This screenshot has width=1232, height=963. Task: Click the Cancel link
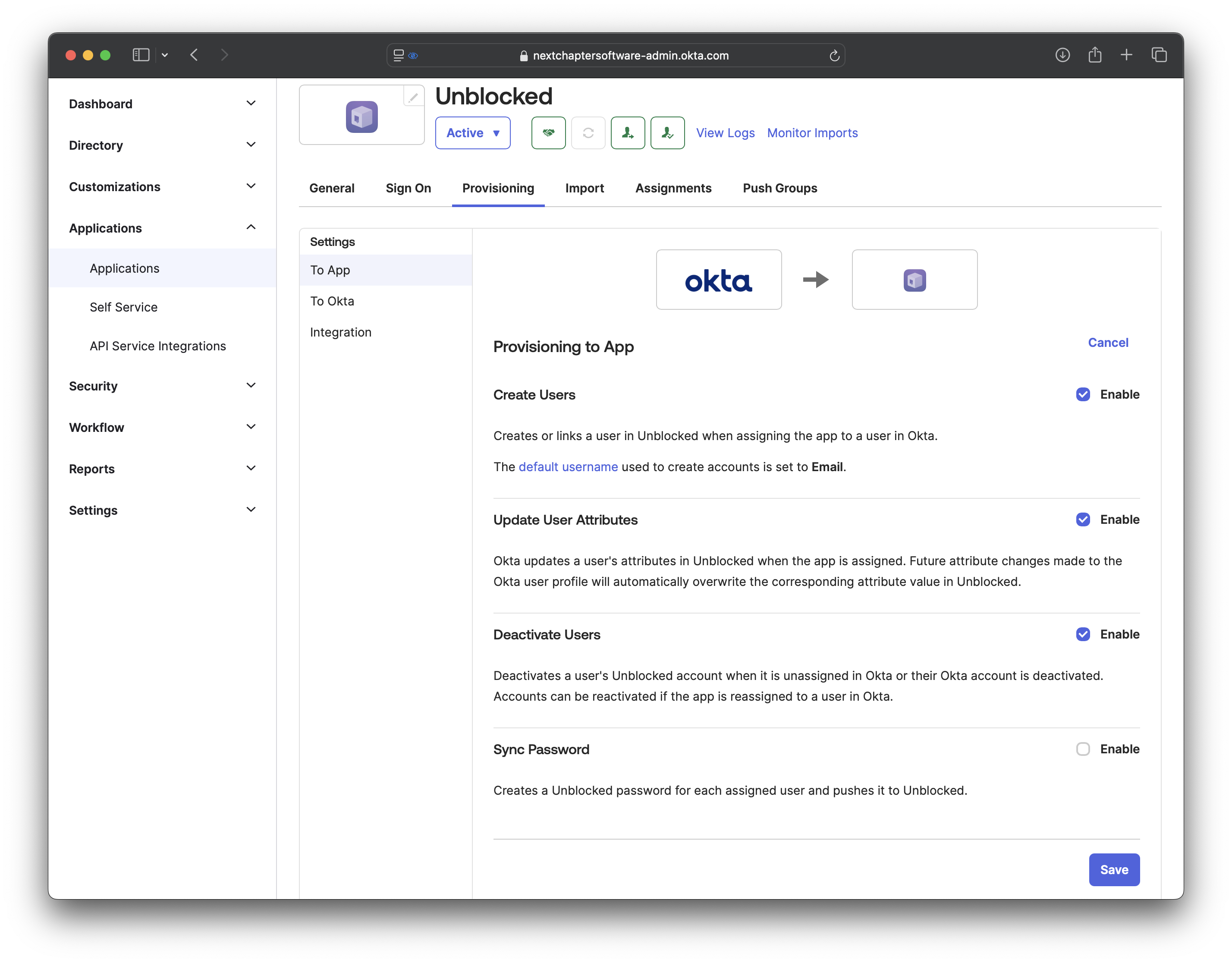(1108, 343)
